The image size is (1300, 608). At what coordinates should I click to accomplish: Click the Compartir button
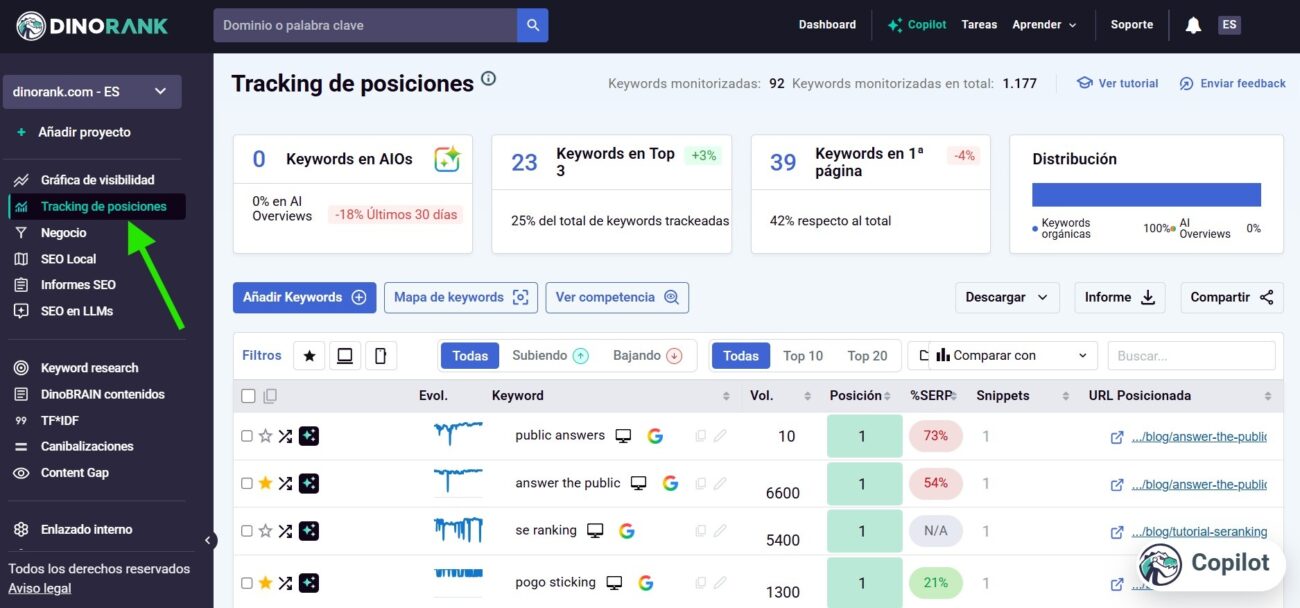1232,297
